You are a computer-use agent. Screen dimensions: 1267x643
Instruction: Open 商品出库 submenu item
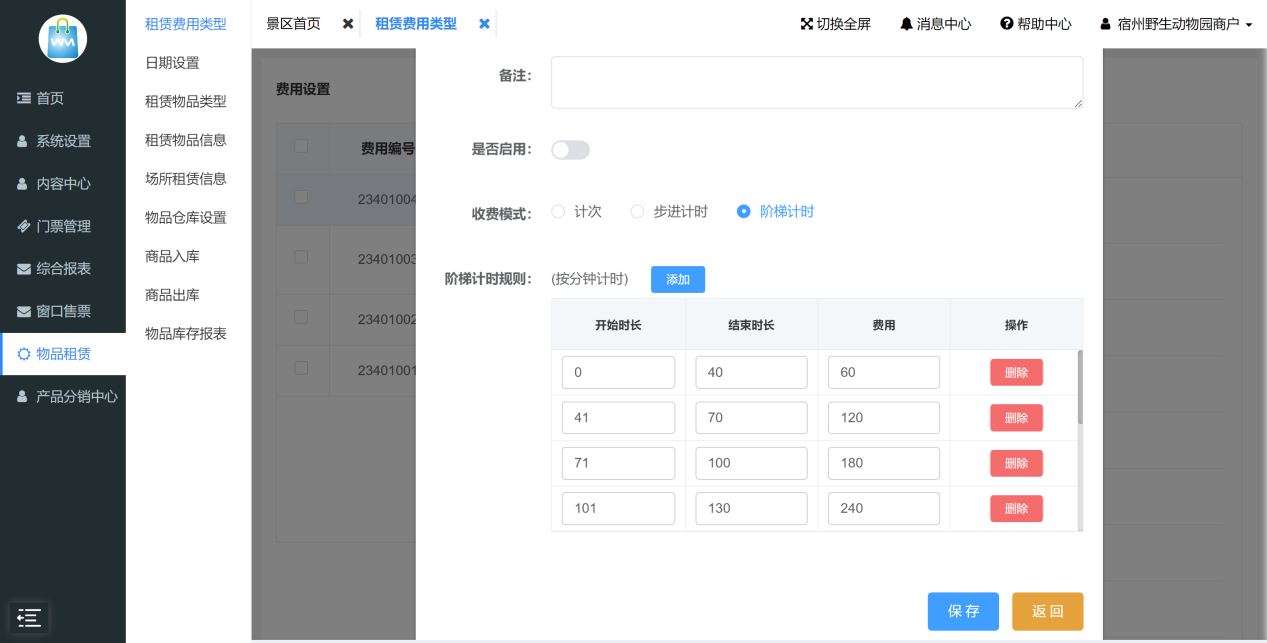172,295
